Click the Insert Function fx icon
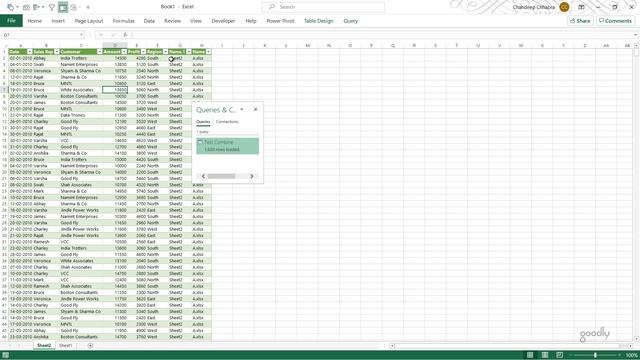This screenshot has height=360, width=640. pyautogui.click(x=125, y=35)
